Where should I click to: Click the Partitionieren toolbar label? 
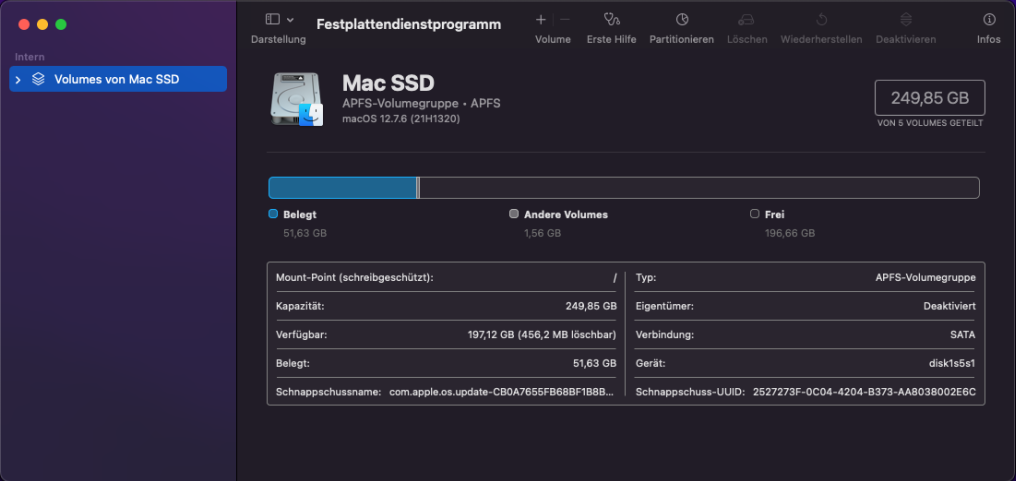click(682, 40)
